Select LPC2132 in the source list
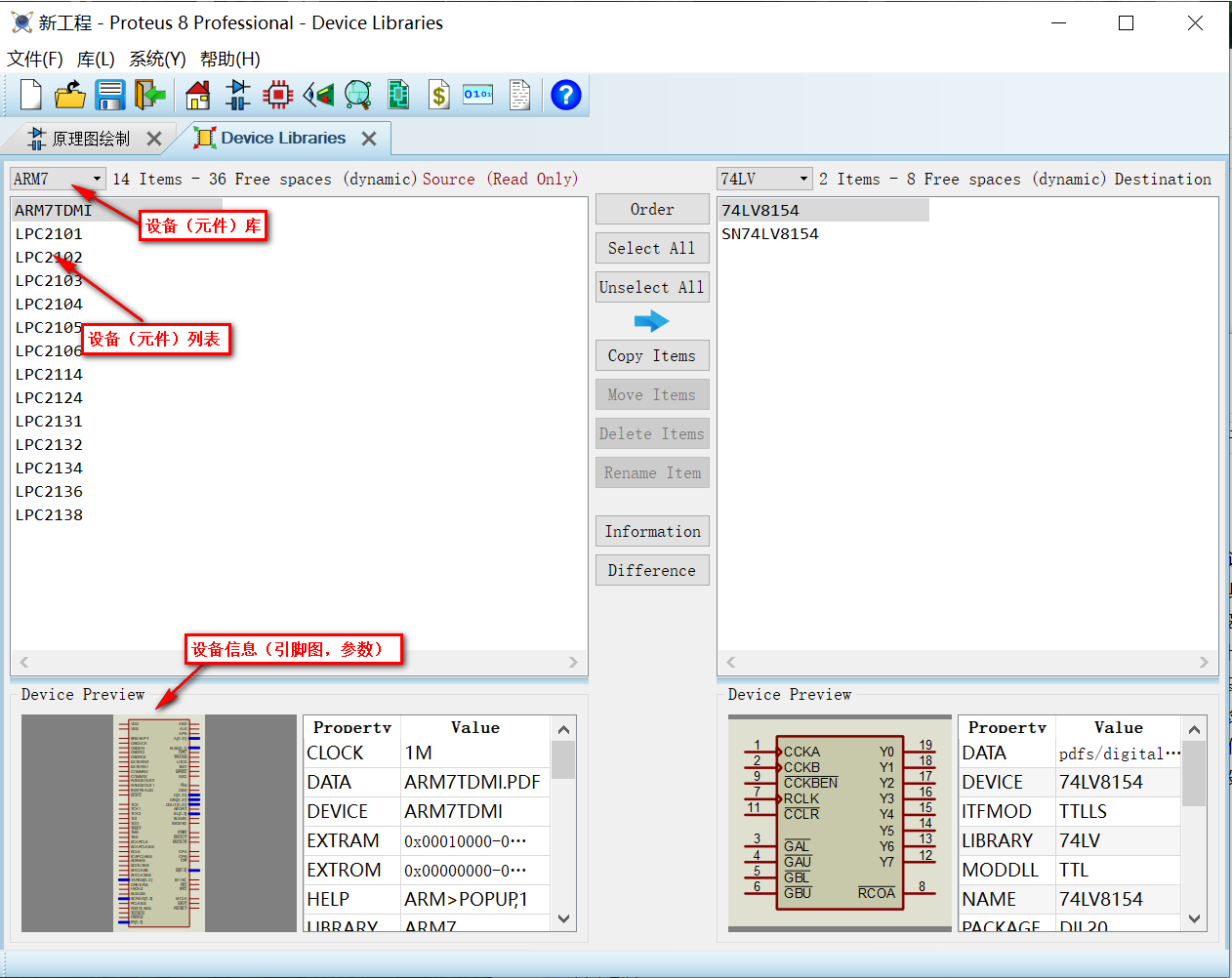This screenshot has height=978, width=1232. (49, 444)
